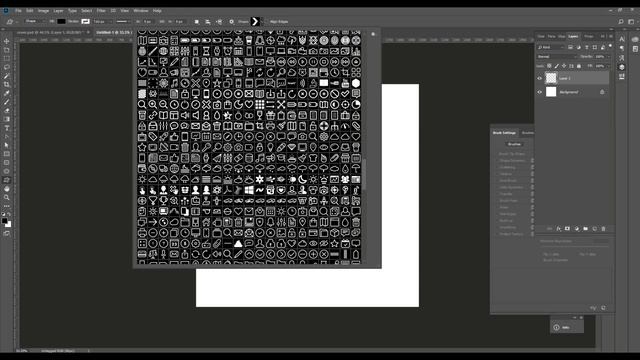Select the Type tool
Image resolution: width=640 pixels, height=360 pixels.
7,128
